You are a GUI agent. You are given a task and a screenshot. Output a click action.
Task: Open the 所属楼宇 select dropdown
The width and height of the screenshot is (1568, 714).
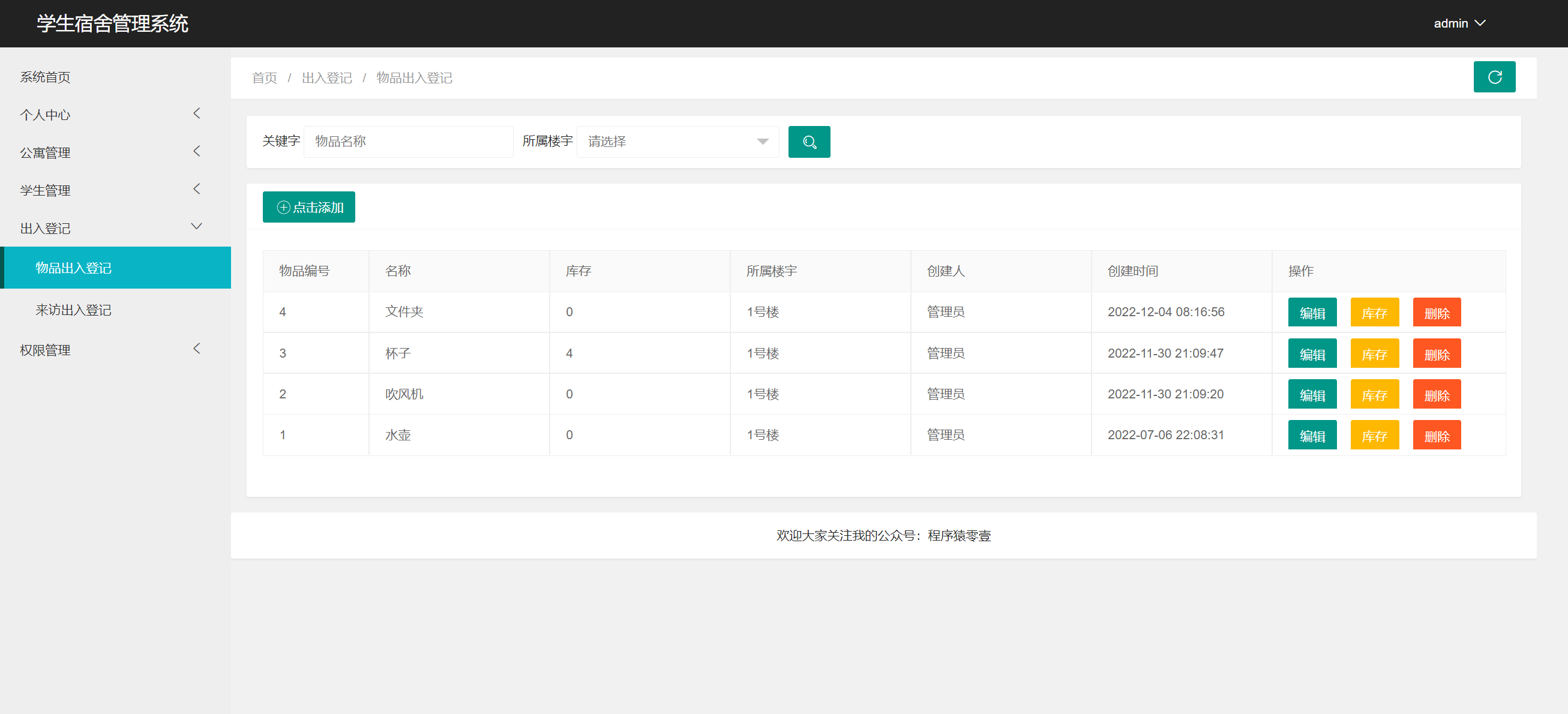tap(677, 142)
